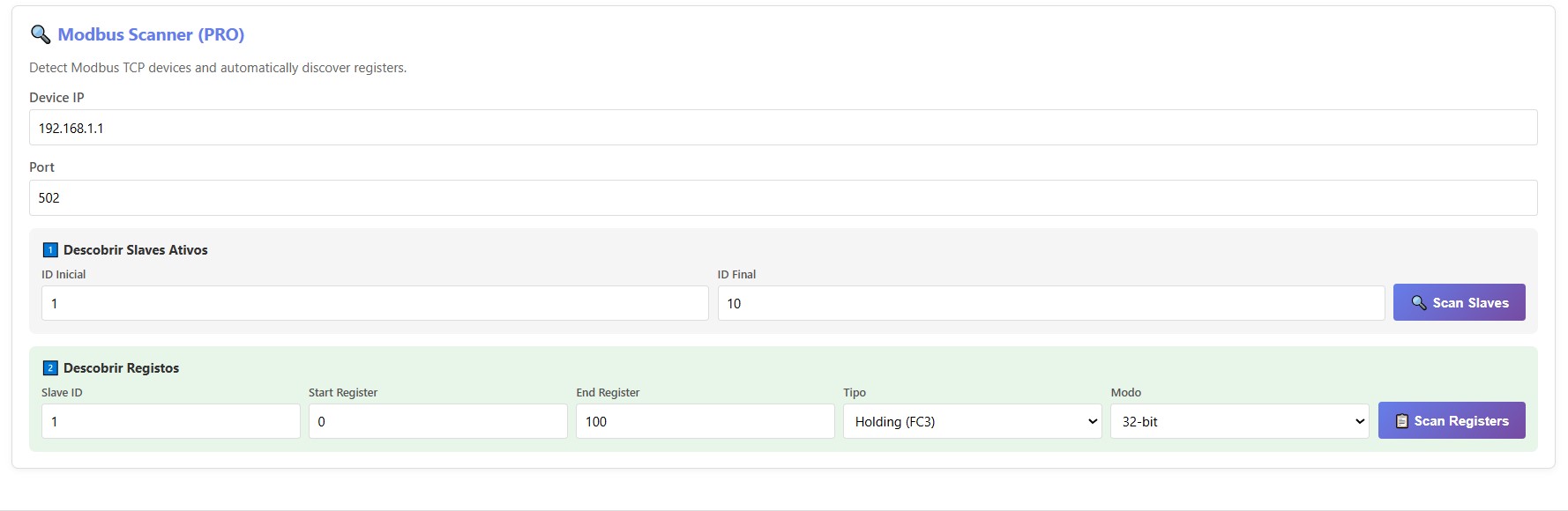
Task: Focus the Device IP field with 192.168.1.1
Action: click(x=782, y=128)
